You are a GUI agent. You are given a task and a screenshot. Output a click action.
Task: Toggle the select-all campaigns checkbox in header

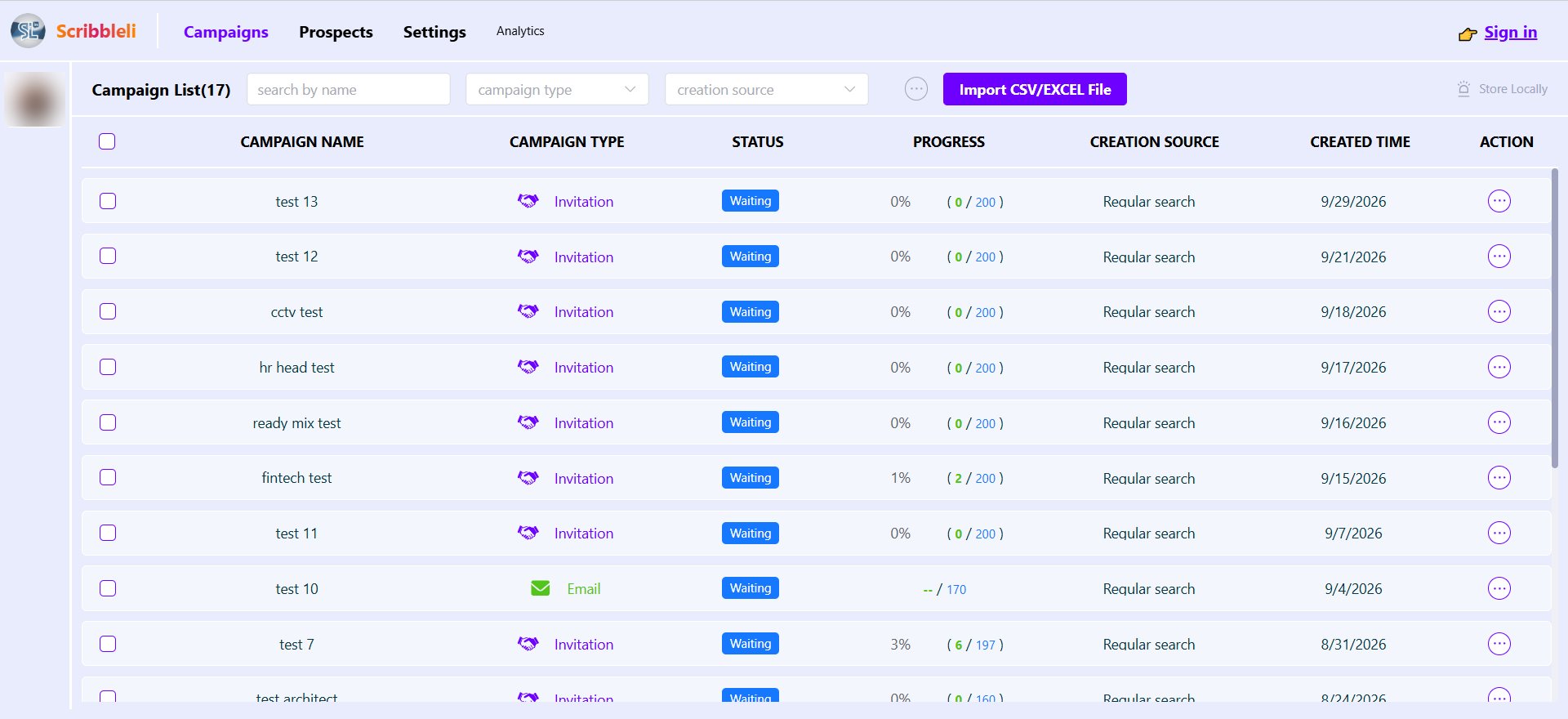click(x=107, y=141)
